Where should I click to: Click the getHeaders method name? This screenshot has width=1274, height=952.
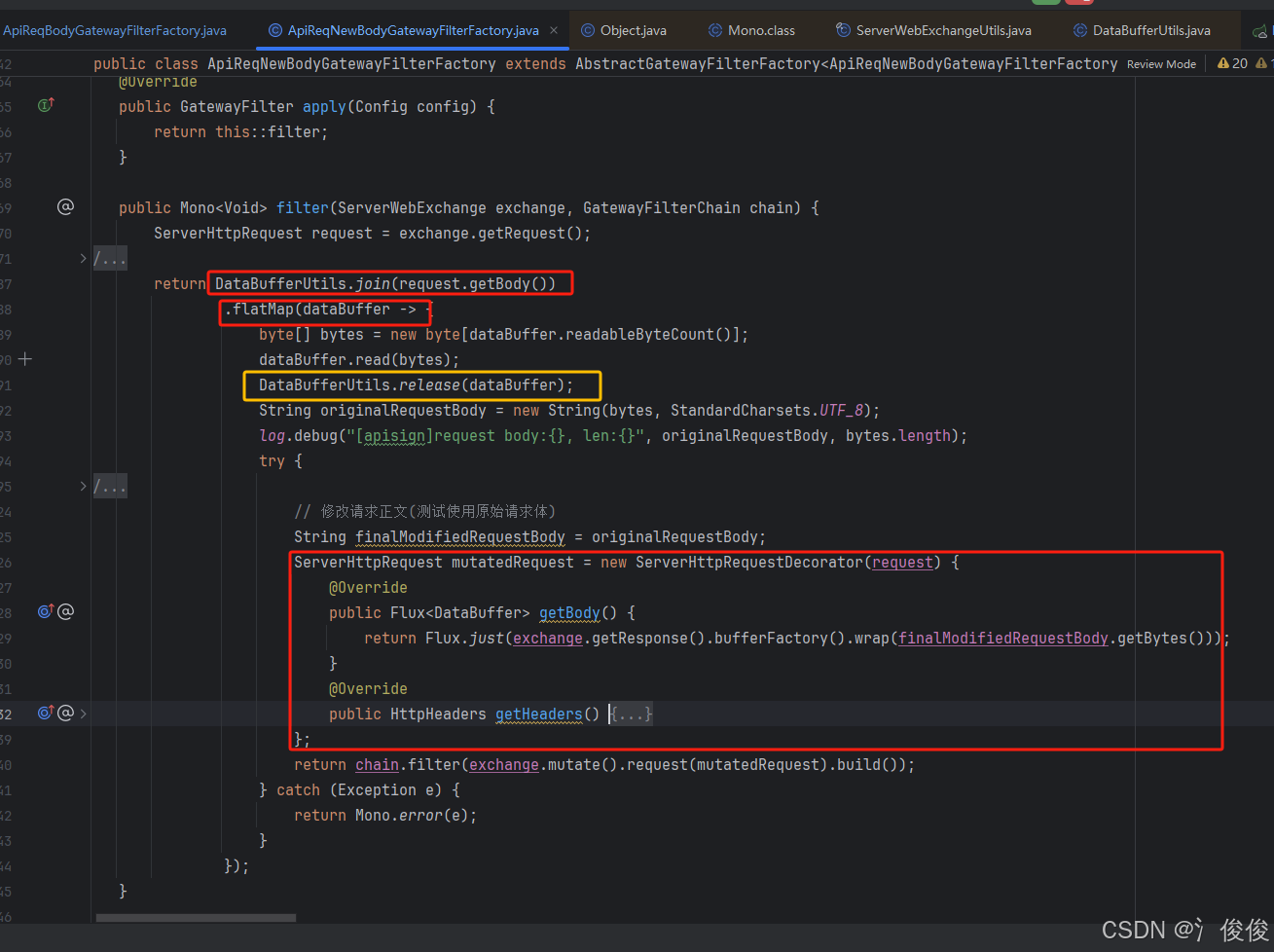point(538,714)
